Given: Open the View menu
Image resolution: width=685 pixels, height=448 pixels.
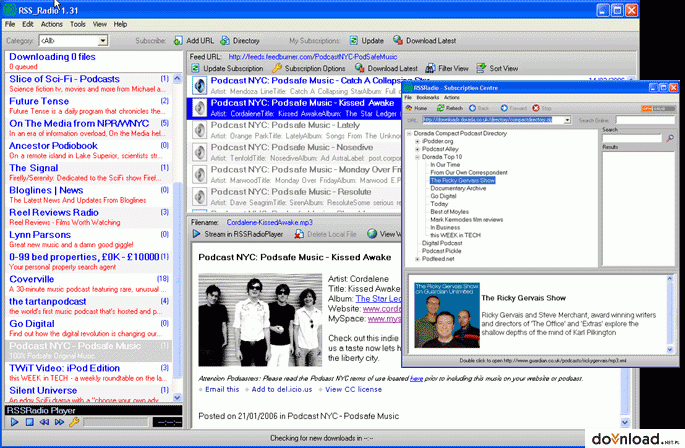Looking at the screenshot, I should 100,24.
